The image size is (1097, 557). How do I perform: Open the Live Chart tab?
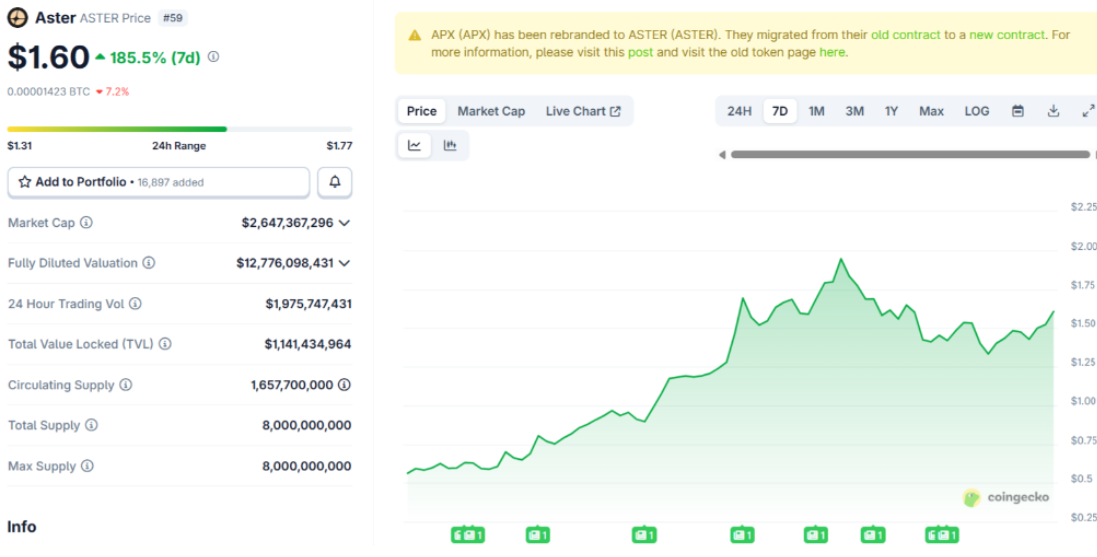pyautogui.click(x=582, y=111)
